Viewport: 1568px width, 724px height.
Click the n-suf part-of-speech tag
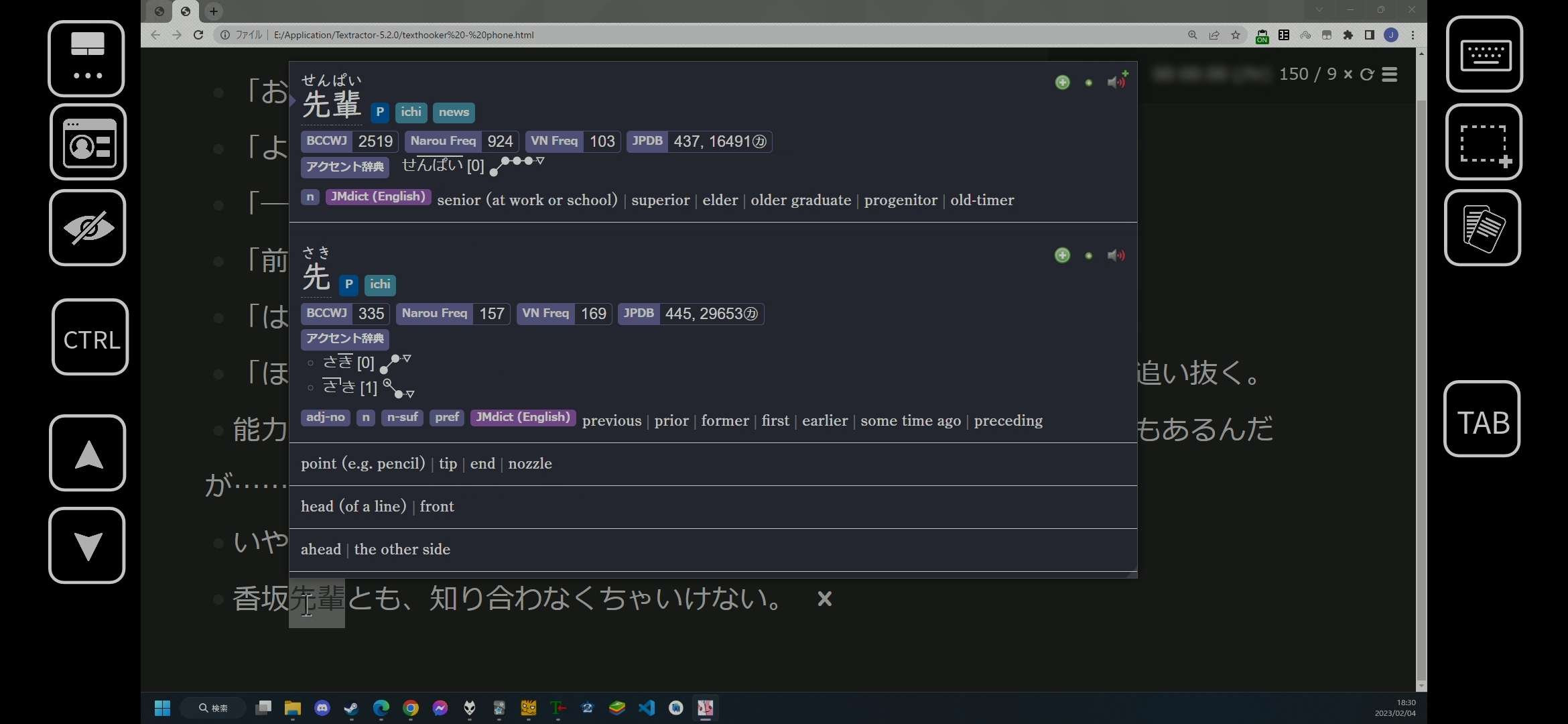(403, 418)
